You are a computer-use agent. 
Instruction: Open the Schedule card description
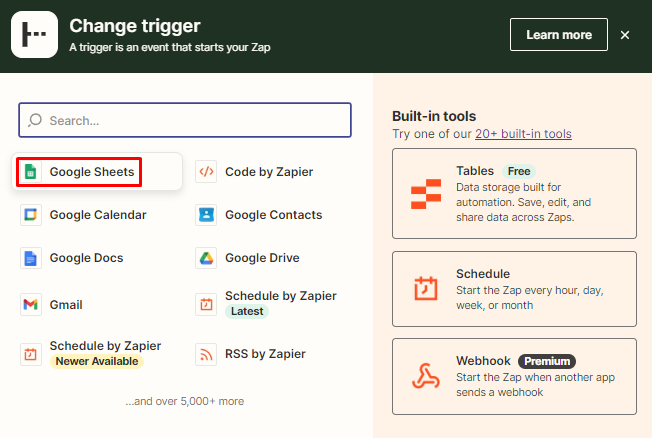coord(530,298)
